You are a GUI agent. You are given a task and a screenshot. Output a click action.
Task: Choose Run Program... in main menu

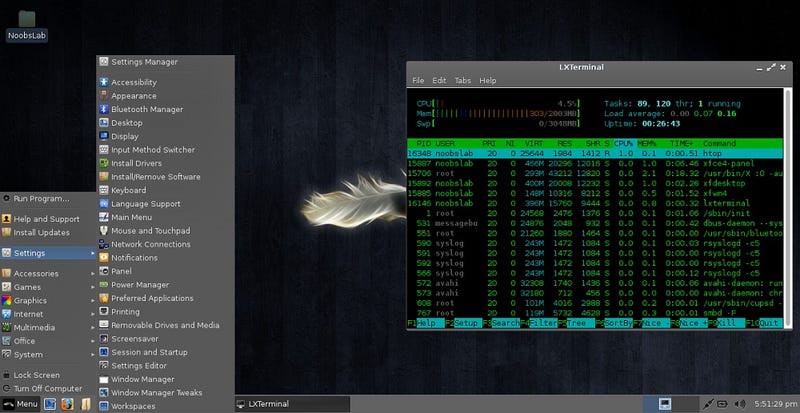48,199
